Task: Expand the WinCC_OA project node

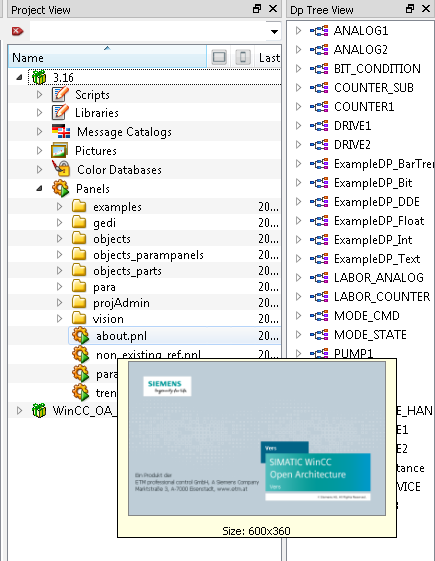Action: point(19,410)
